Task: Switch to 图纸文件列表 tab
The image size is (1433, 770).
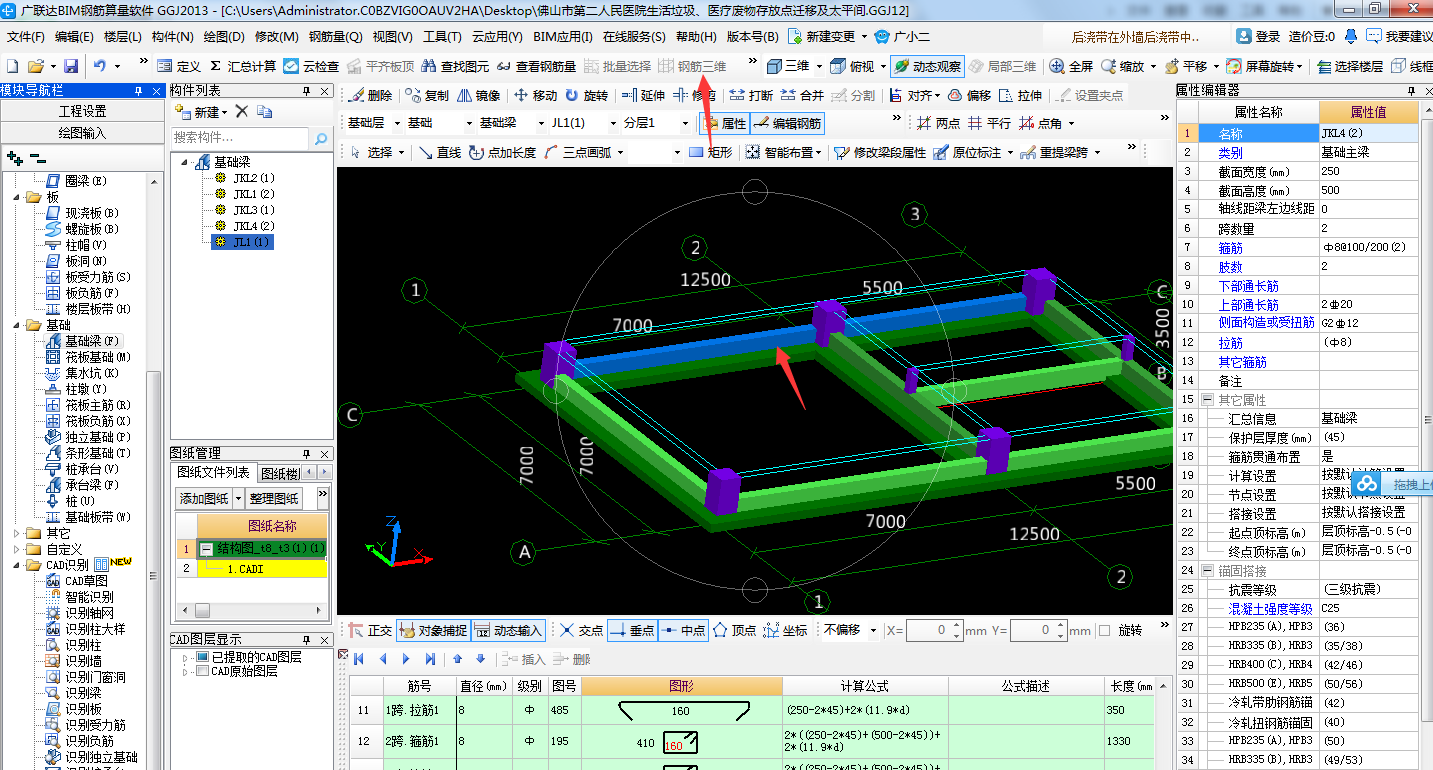Action: pyautogui.click(x=213, y=472)
